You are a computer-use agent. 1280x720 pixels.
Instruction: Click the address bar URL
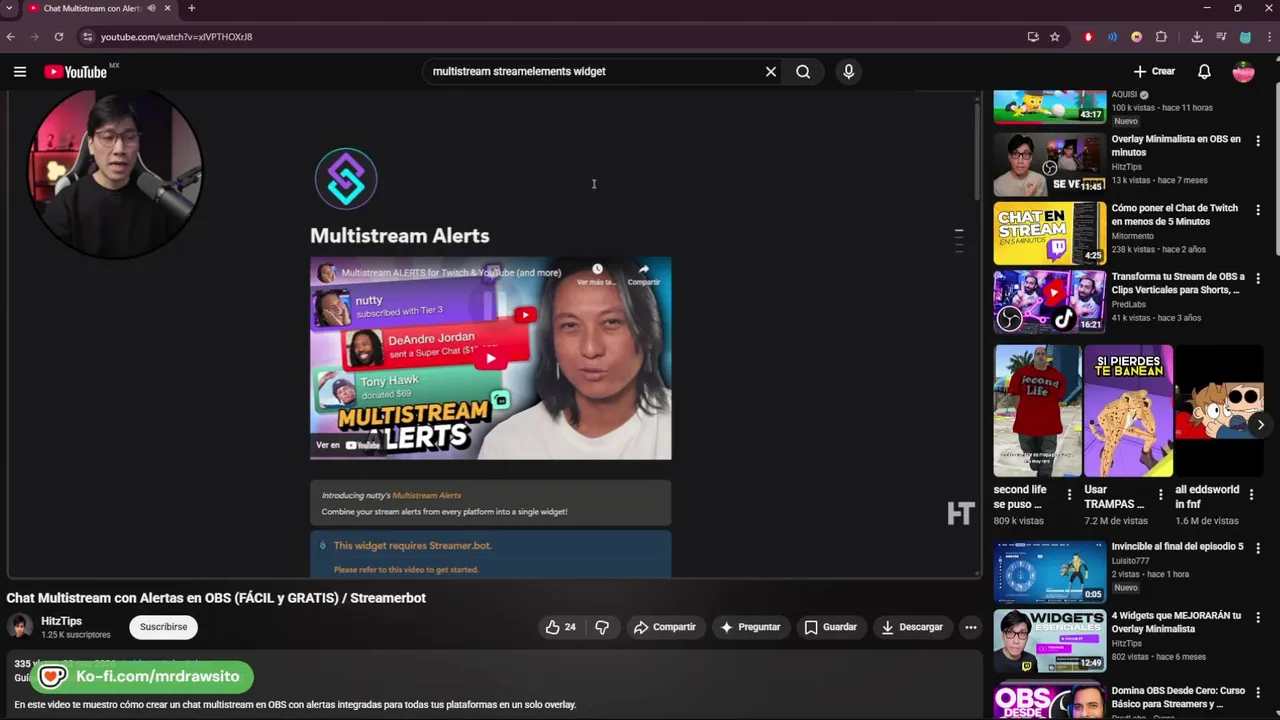(x=177, y=37)
